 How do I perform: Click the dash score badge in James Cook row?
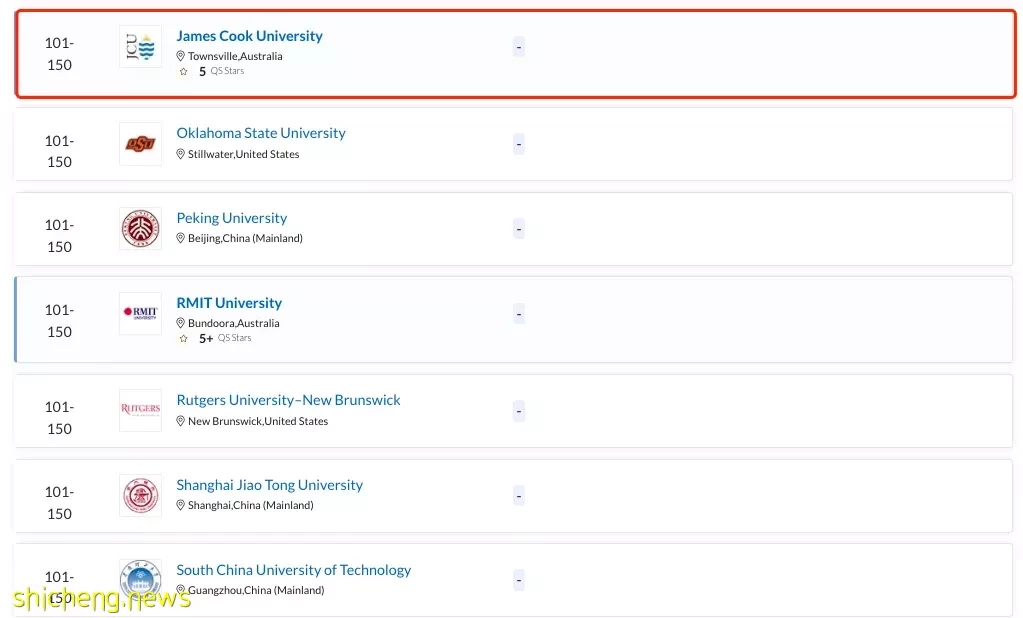[x=519, y=47]
